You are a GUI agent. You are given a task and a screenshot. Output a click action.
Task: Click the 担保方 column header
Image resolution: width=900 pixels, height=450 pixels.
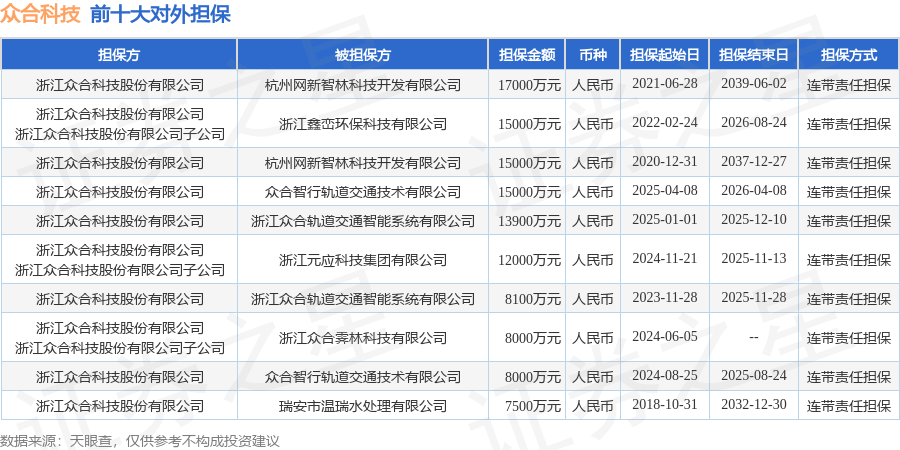[x=119, y=55]
